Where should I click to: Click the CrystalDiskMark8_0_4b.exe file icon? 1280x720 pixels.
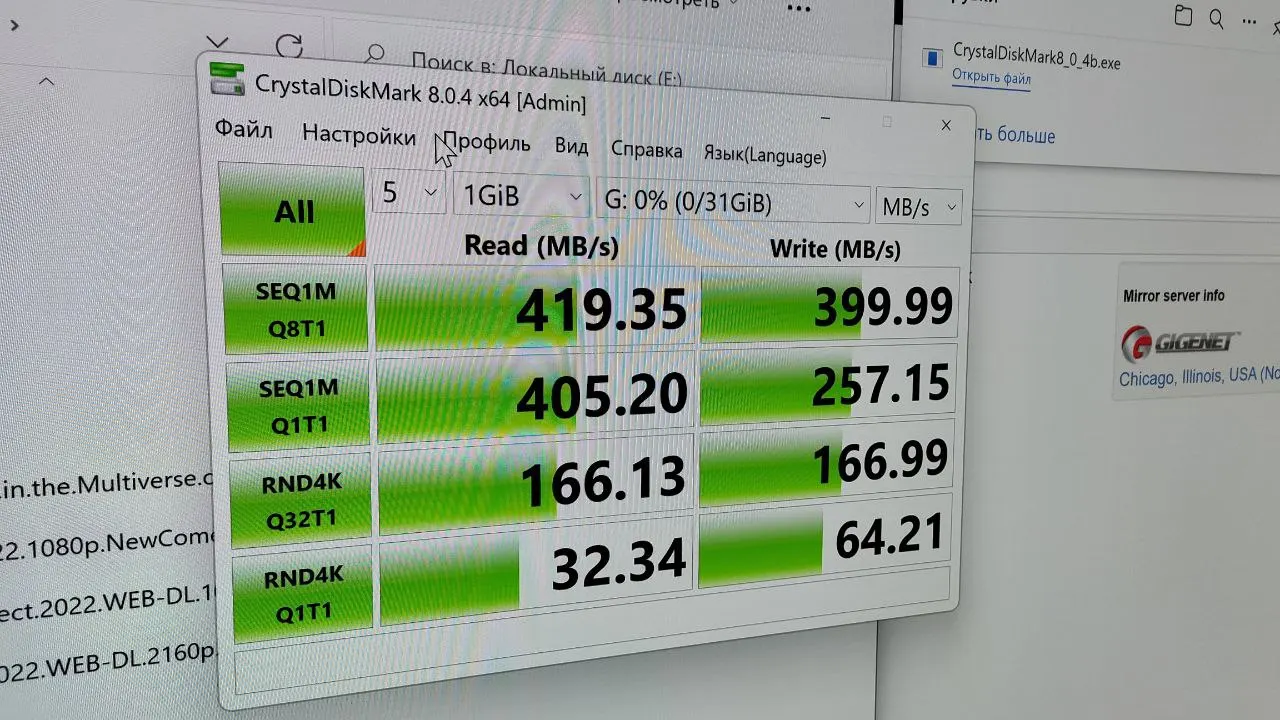pyautogui.click(x=932, y=58)
